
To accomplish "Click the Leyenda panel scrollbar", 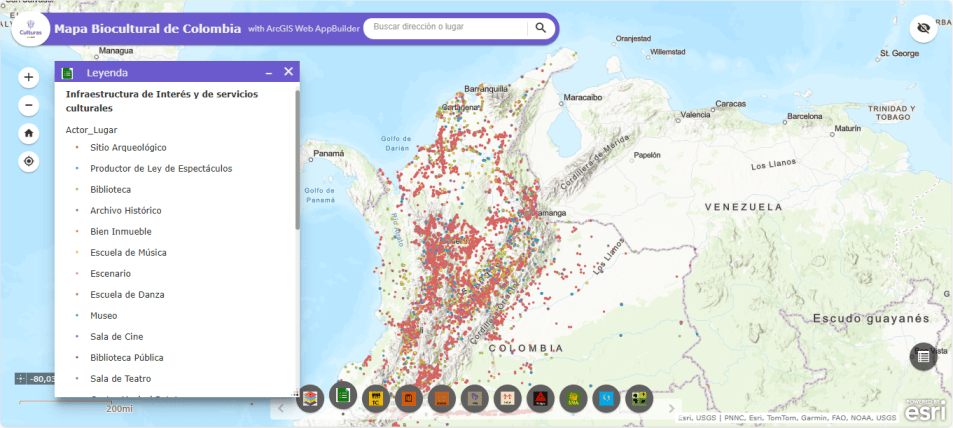I will (297, 160).
